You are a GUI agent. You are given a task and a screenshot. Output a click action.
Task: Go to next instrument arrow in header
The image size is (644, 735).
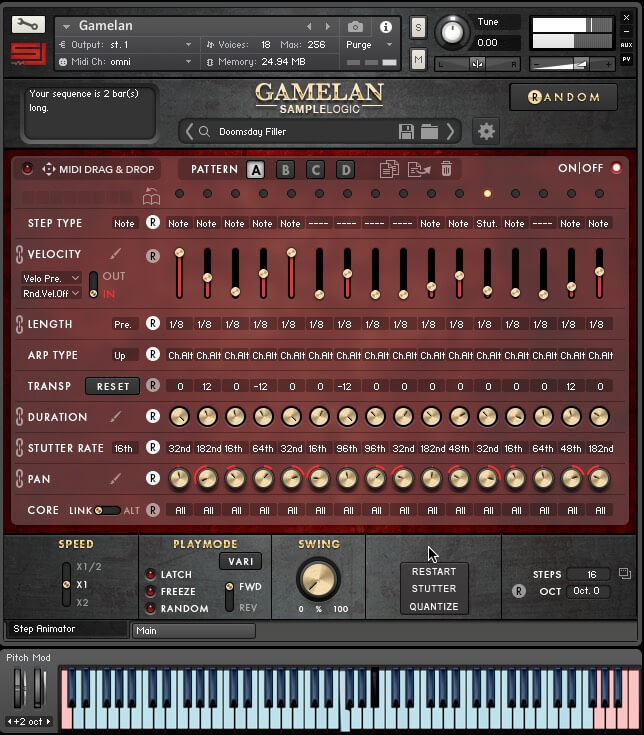tap(328, 27)
